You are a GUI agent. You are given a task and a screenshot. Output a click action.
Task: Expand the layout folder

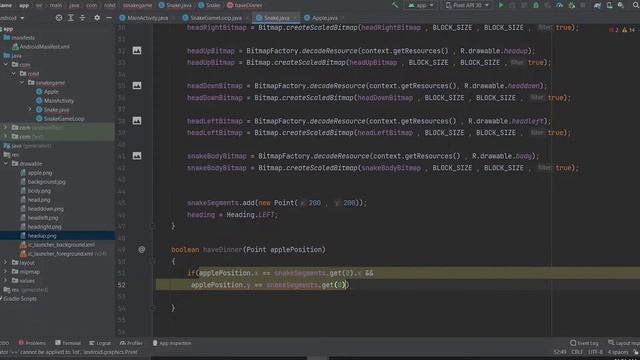point(6,262)
